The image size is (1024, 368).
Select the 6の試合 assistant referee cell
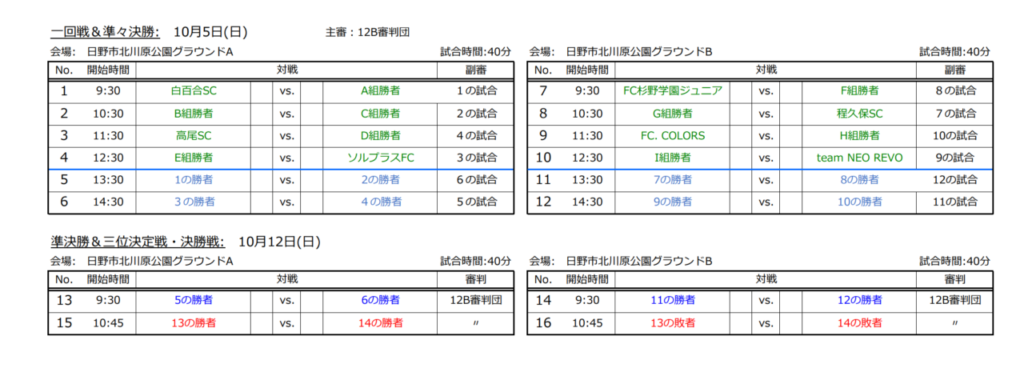click(475, 180)
